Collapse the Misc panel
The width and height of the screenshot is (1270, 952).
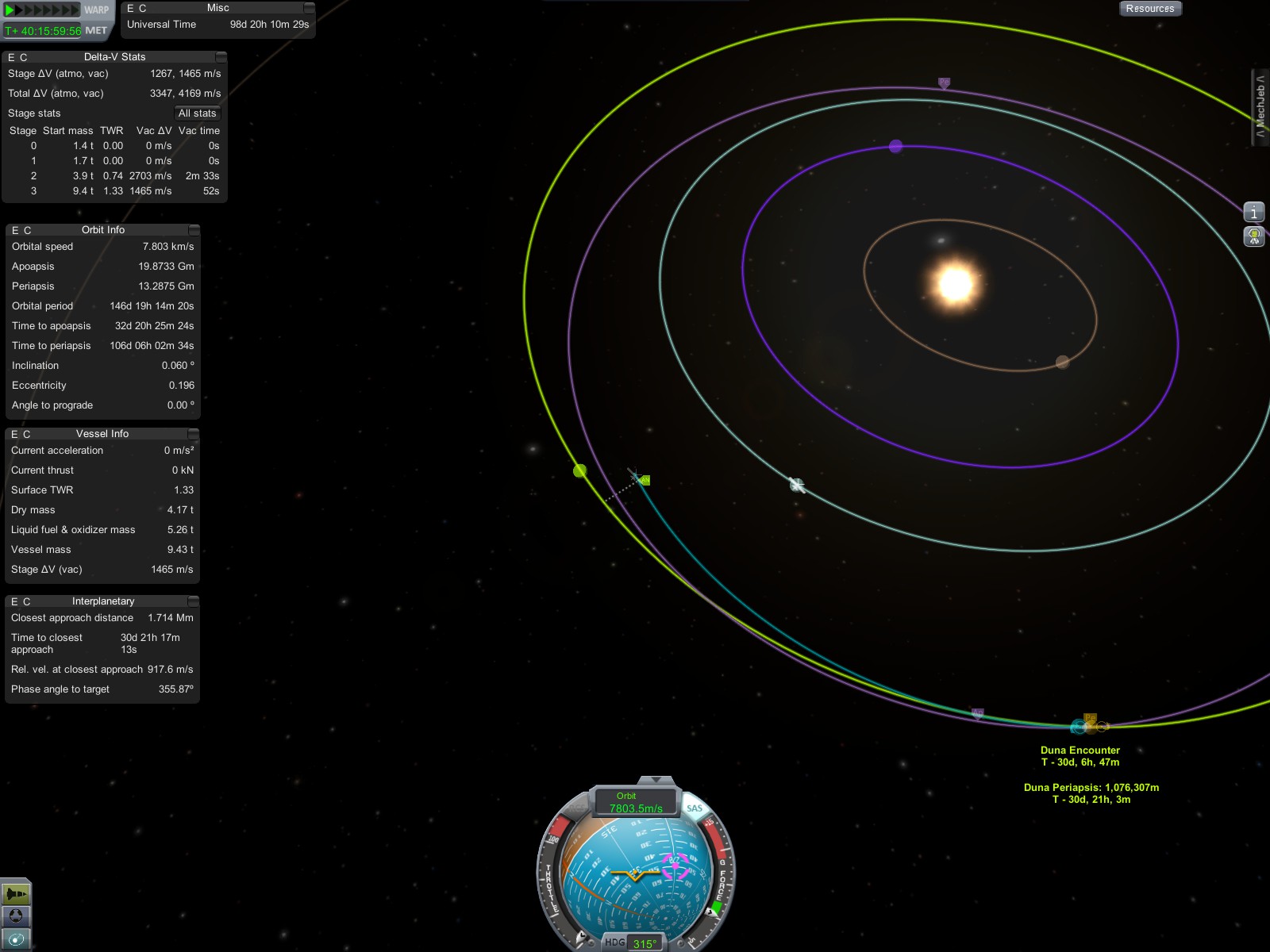(310, 8)
